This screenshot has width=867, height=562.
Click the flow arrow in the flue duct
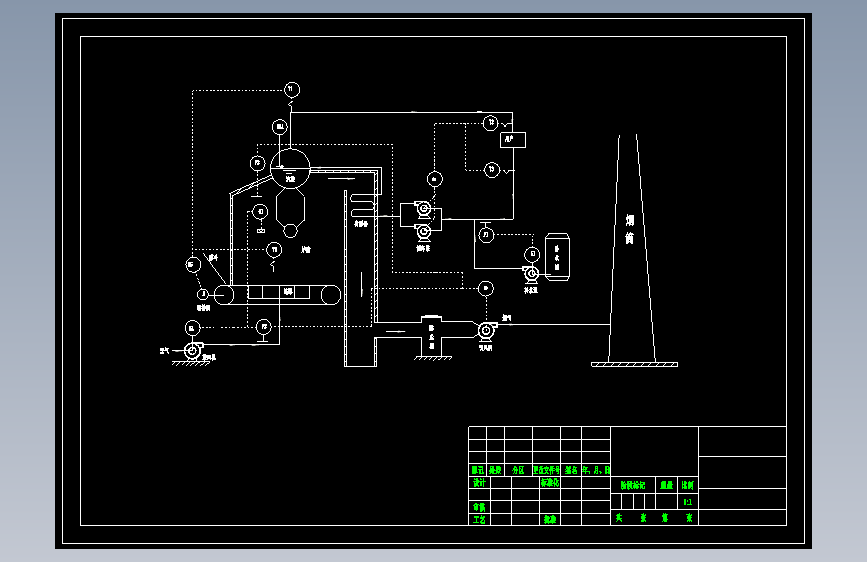(395, 331)
